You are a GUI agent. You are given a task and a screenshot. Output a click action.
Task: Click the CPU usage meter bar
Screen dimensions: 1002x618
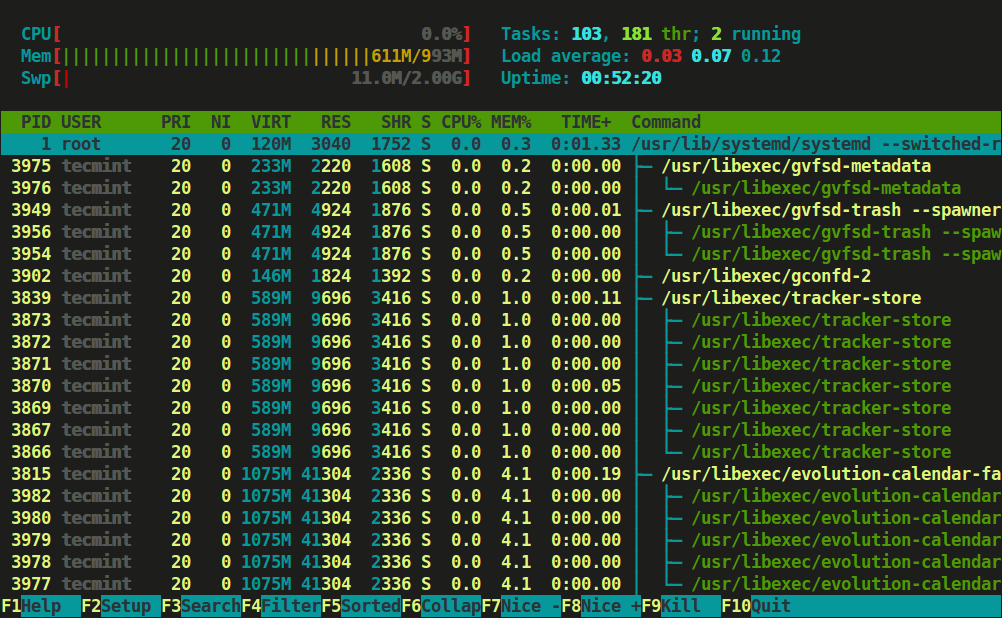[246, 34]
